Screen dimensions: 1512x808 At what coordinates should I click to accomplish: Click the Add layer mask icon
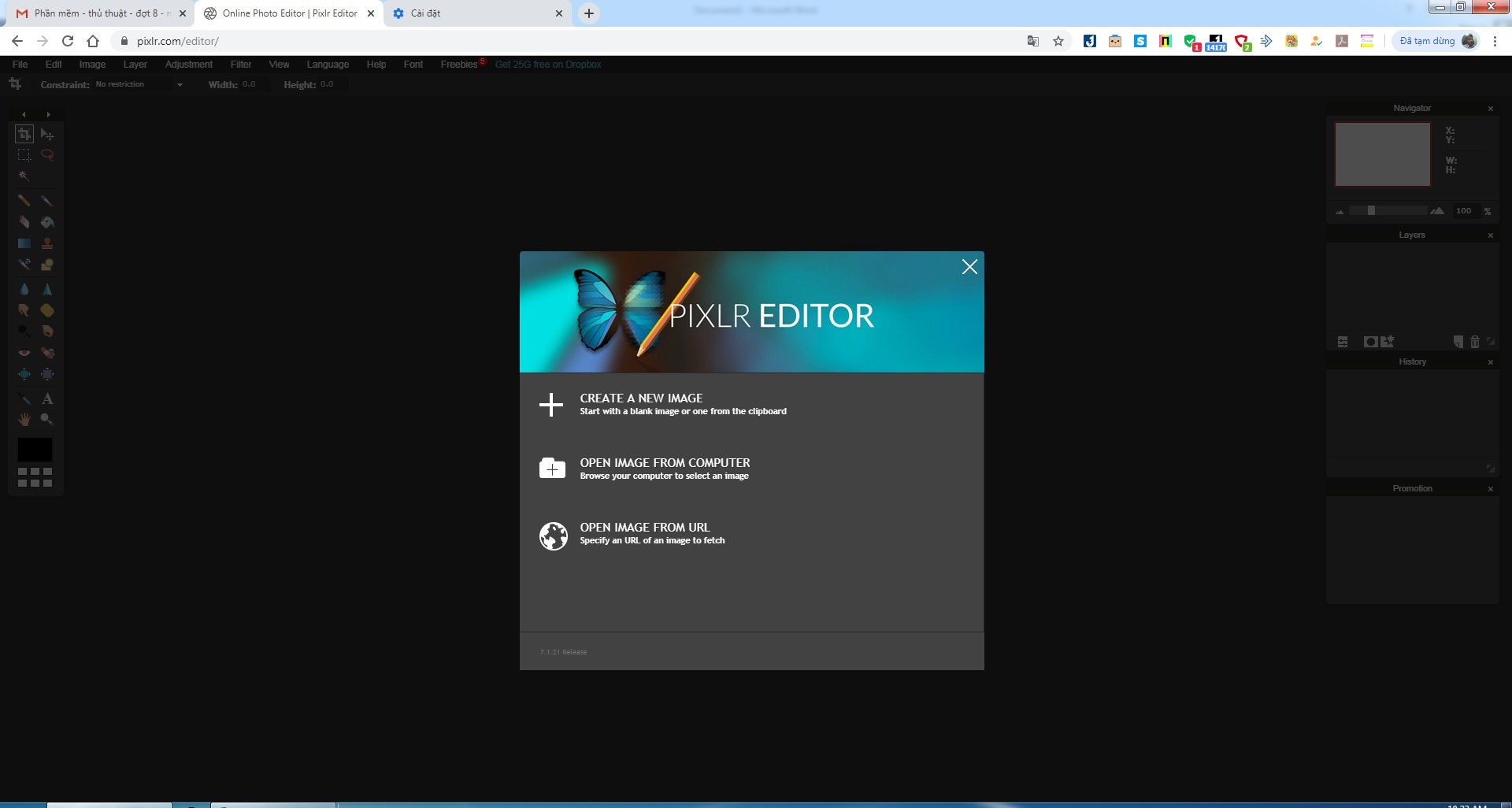1371,342
